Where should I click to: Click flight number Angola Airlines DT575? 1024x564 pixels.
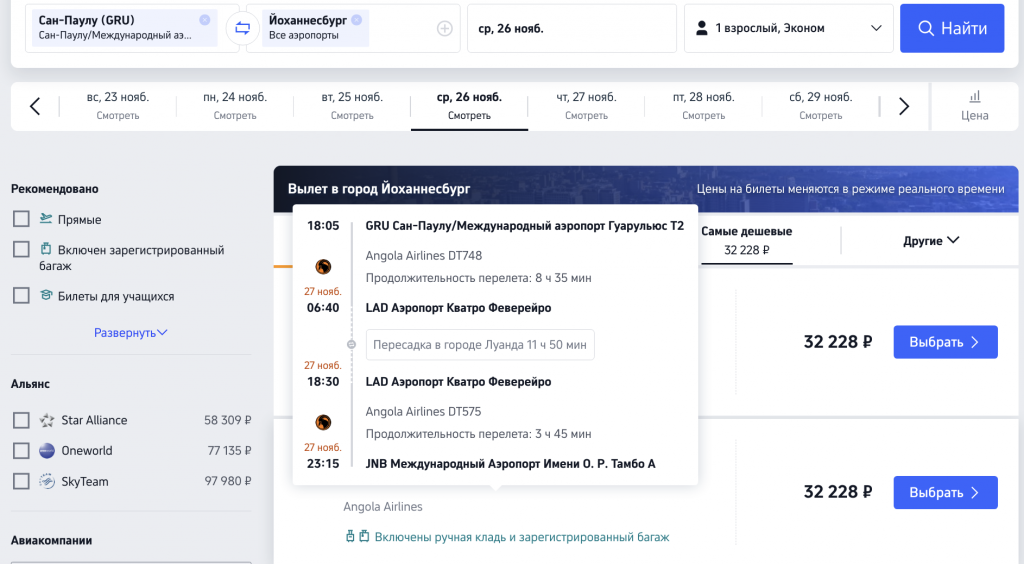click(423, 411)
